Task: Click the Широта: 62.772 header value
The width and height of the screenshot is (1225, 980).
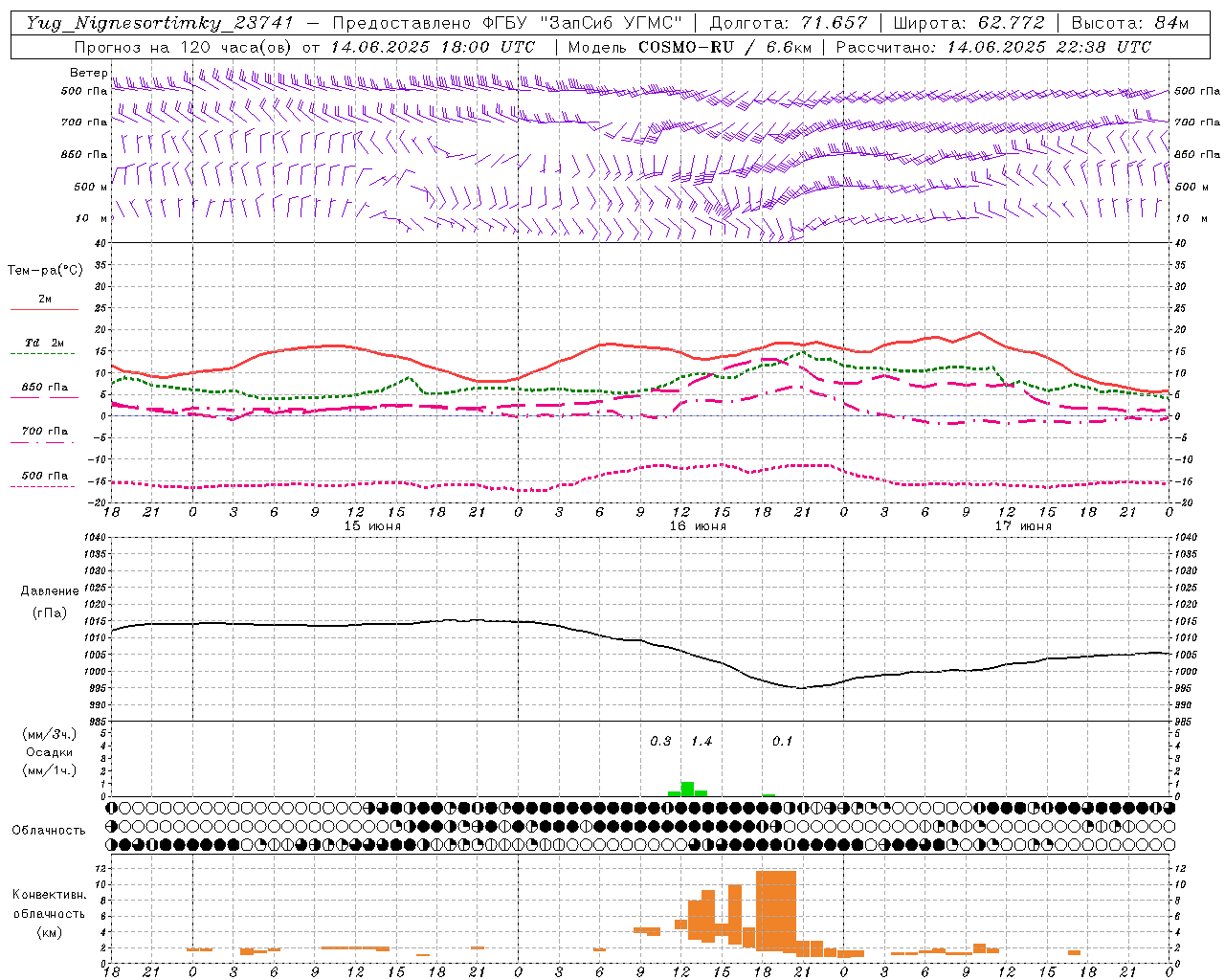Action: click(969, 23)
